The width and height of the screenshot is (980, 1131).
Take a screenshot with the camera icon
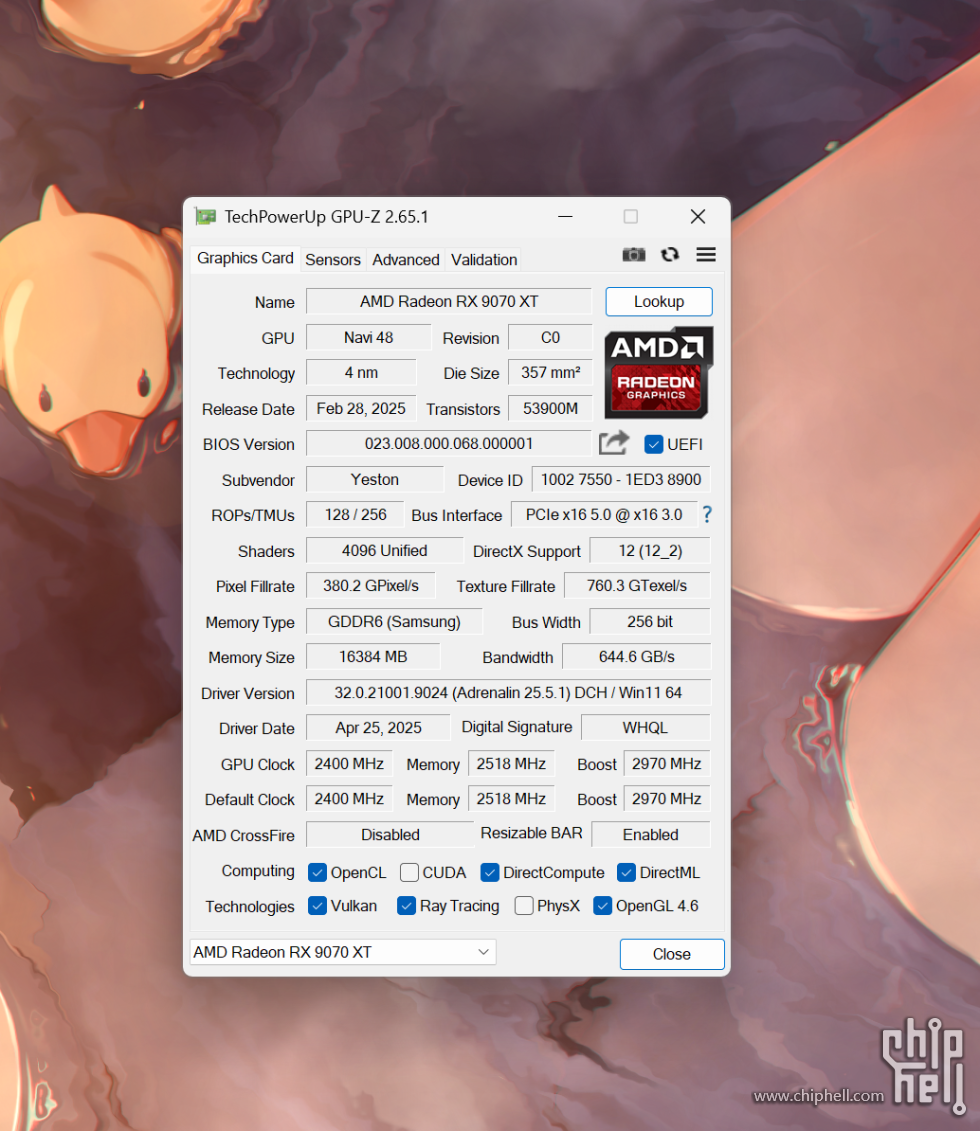(634, 255)
